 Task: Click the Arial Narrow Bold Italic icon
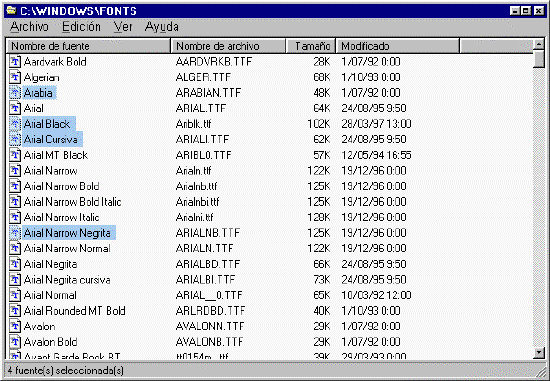(15, 202)
